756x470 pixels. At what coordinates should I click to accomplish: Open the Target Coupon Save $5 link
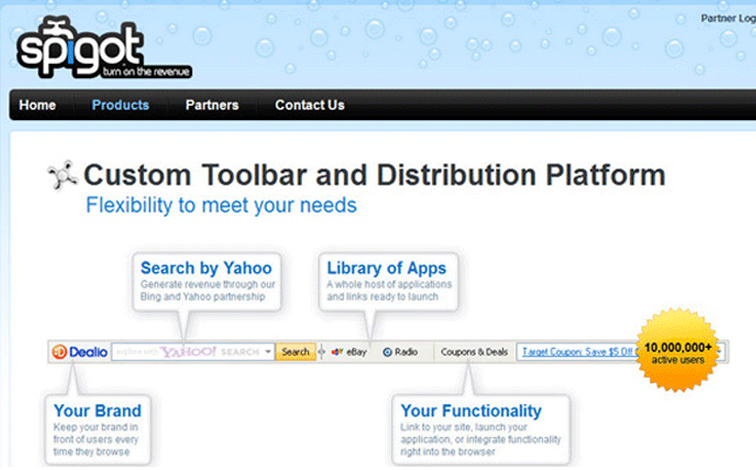click(x=579, y=352)
